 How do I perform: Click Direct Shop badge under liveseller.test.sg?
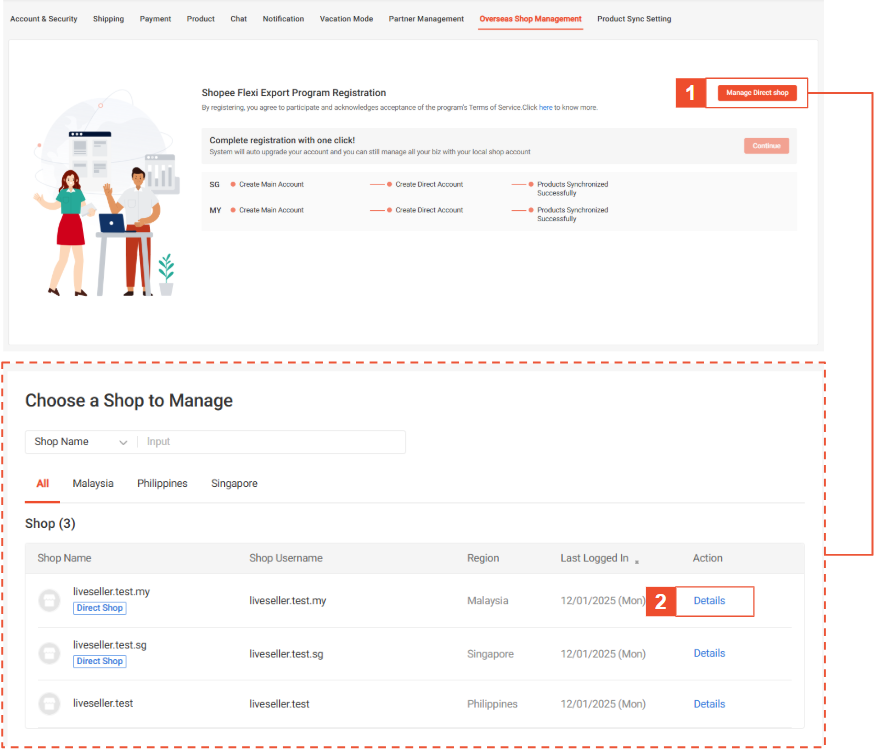coord(100,661)
